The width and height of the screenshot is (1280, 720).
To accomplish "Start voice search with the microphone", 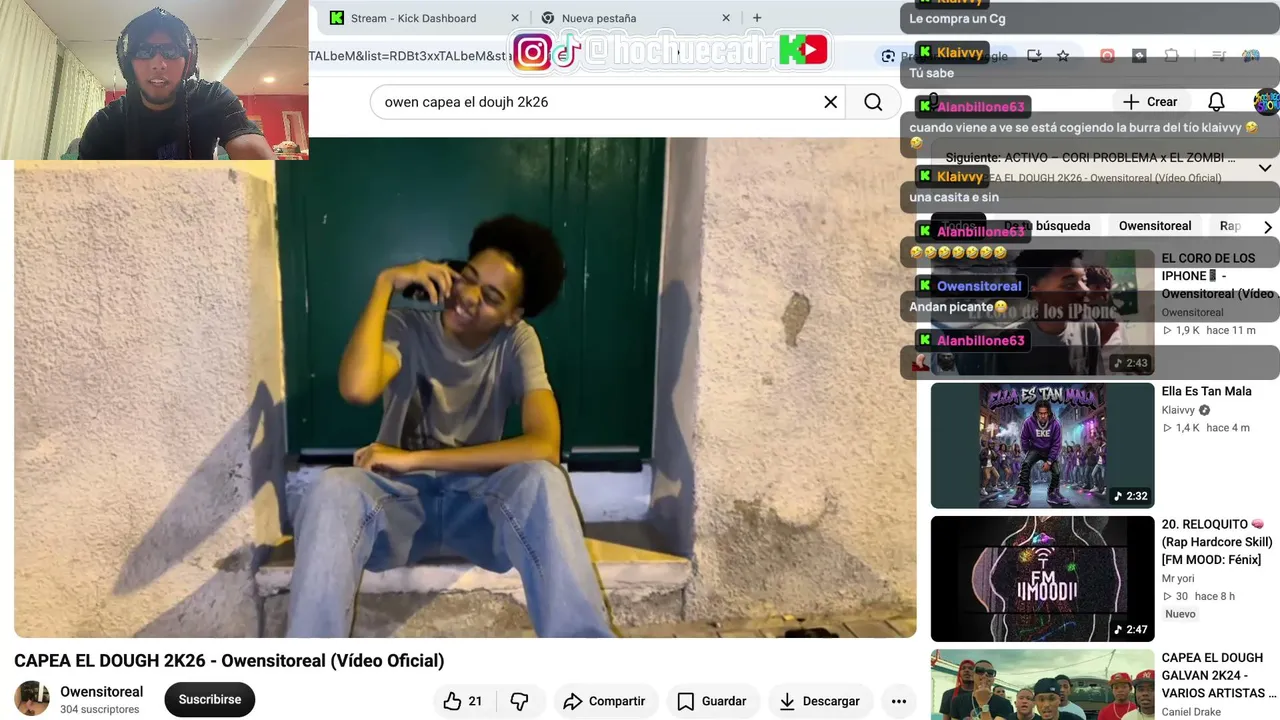I will (x=933, y=102).
